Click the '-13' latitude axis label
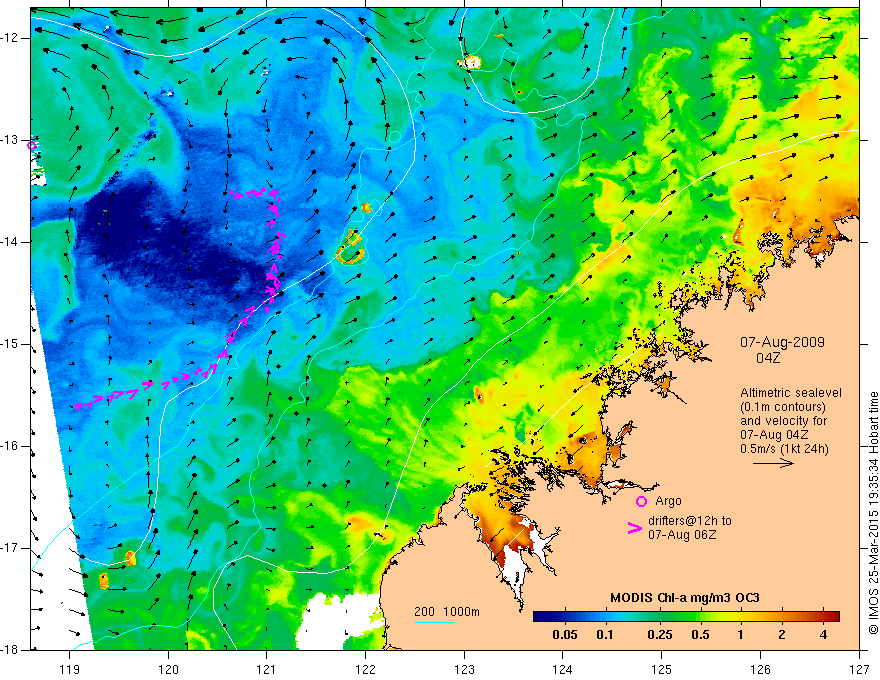The width and height of the screenshot is (880, 680). 10,140
